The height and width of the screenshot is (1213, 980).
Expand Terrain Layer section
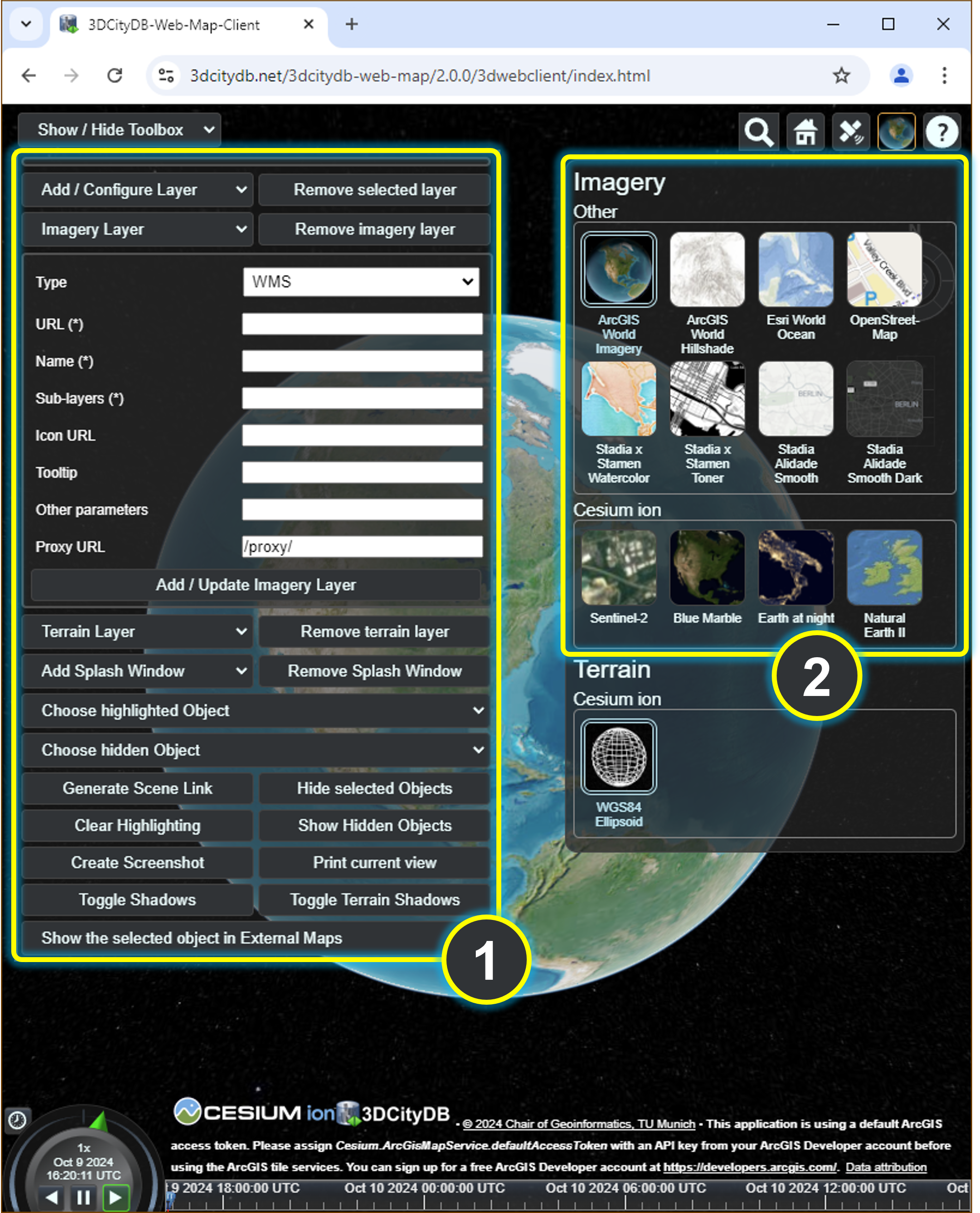tap(137, 631)
